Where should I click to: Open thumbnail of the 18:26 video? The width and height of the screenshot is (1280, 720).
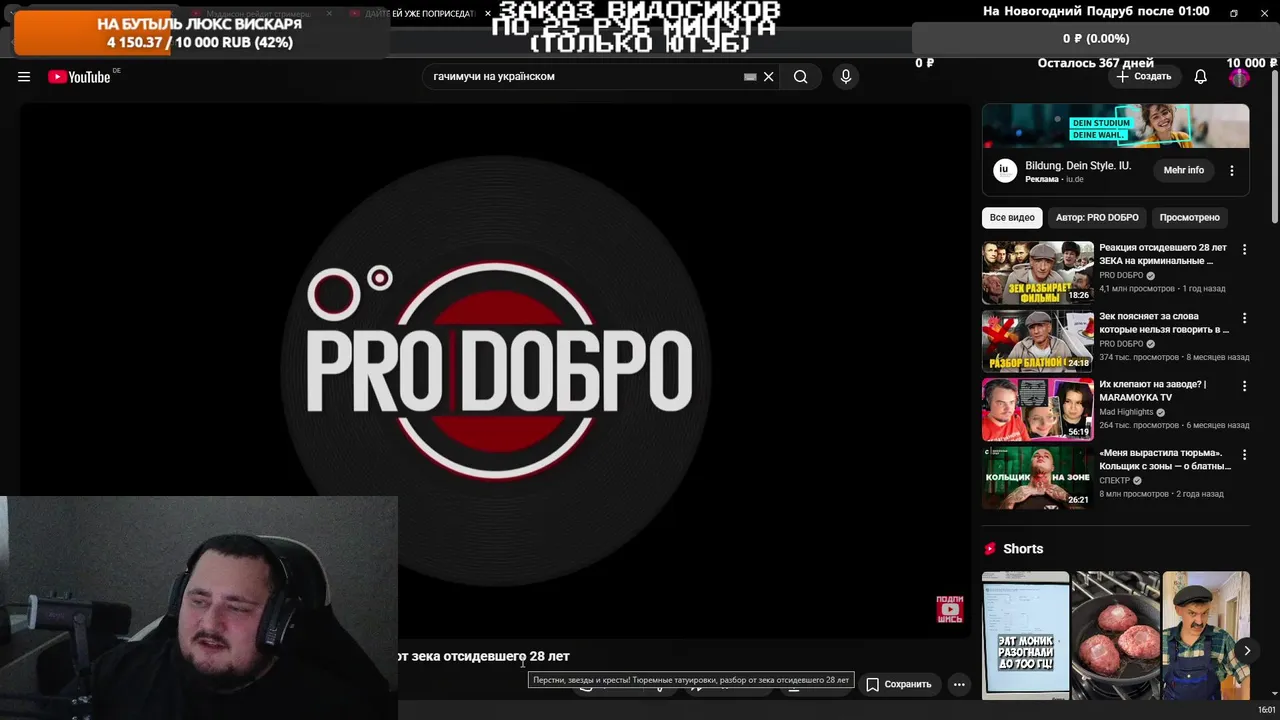tap(1037, 273)
